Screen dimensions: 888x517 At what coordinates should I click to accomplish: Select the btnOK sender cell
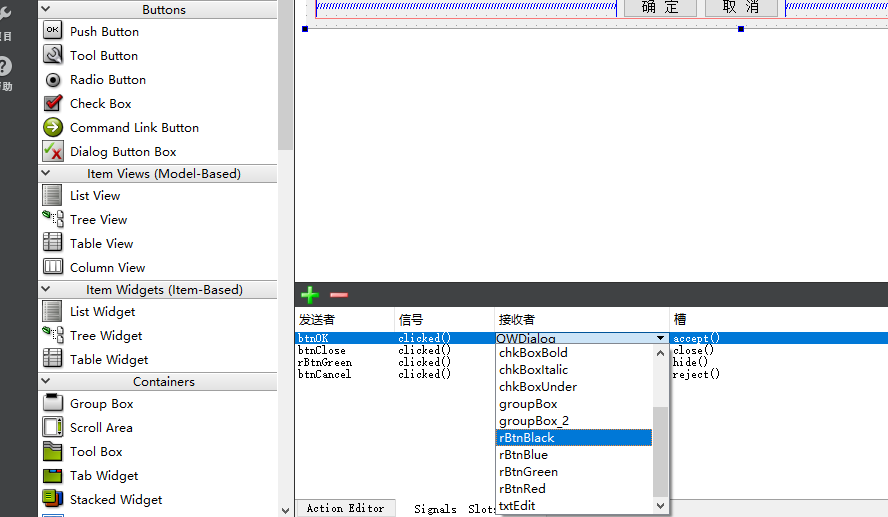pyautogui.click(x=344, y=338)
